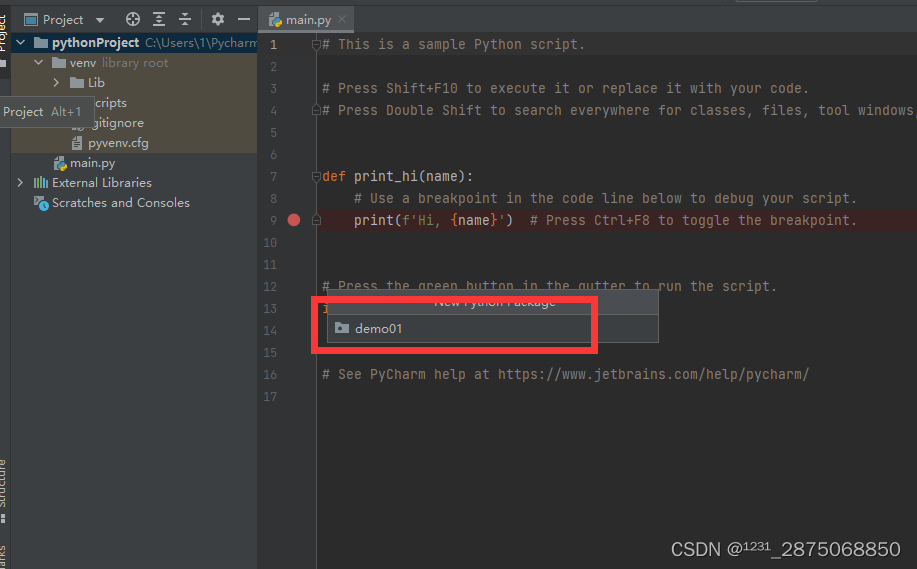
Task: Select pythonProject root folder
Action: pos(95,43)
